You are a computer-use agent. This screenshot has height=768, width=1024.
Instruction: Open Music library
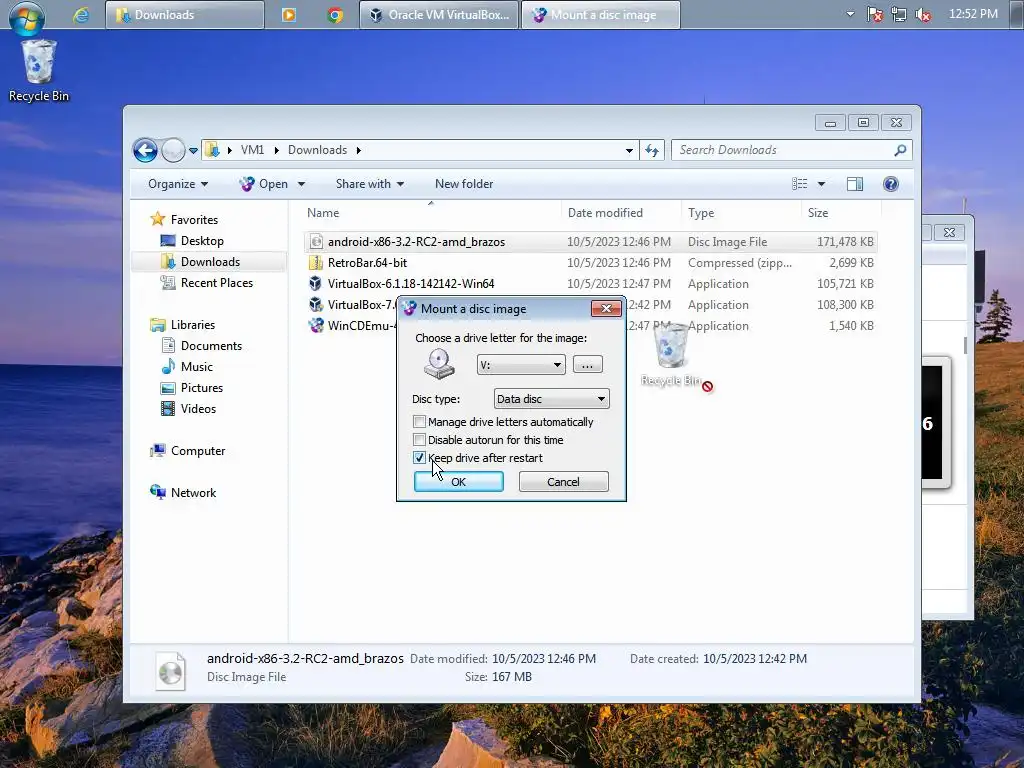click(197, 366)
